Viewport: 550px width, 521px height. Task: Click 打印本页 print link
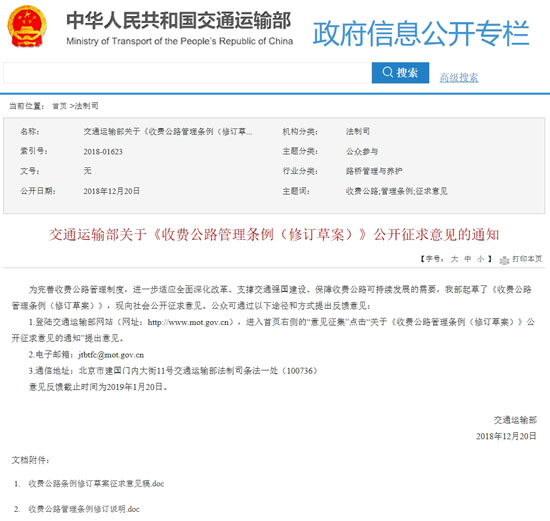click(527, 259)
